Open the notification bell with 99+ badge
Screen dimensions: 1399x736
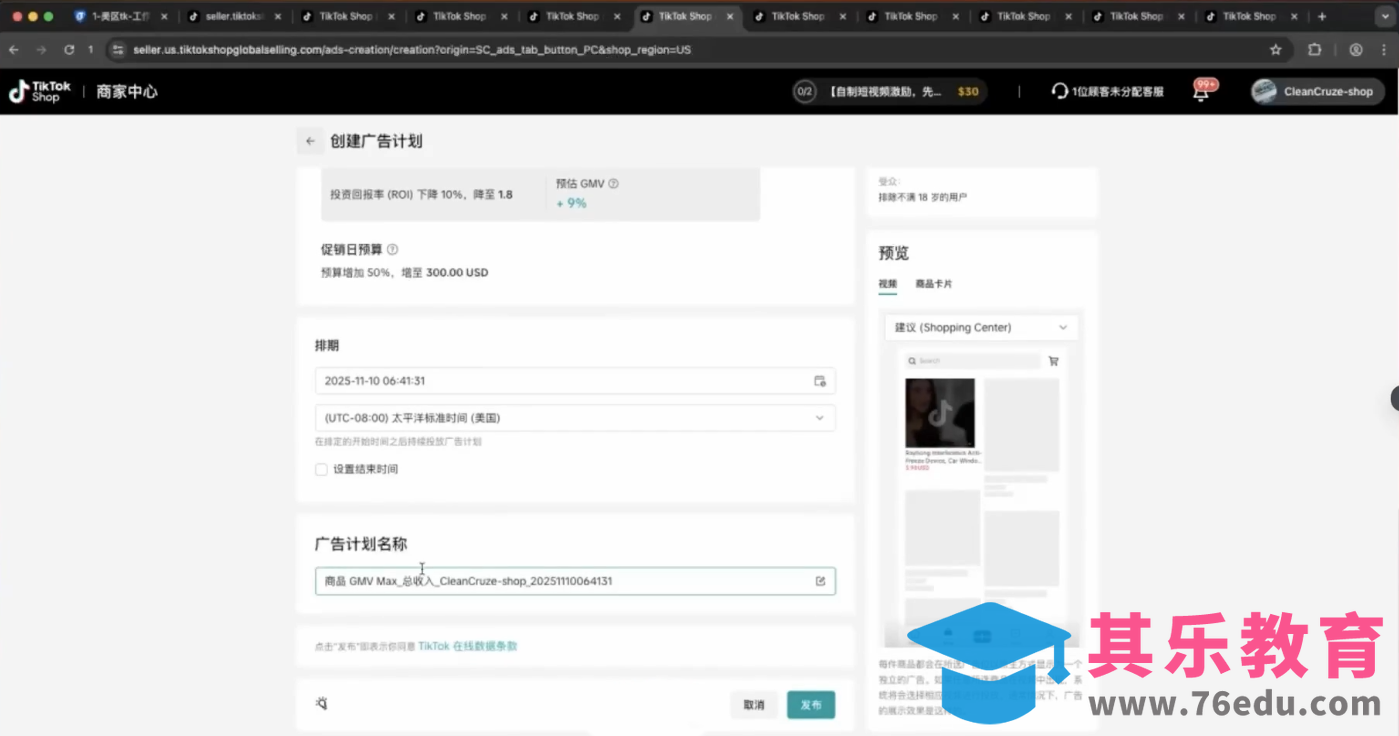tap(1203, 91)
